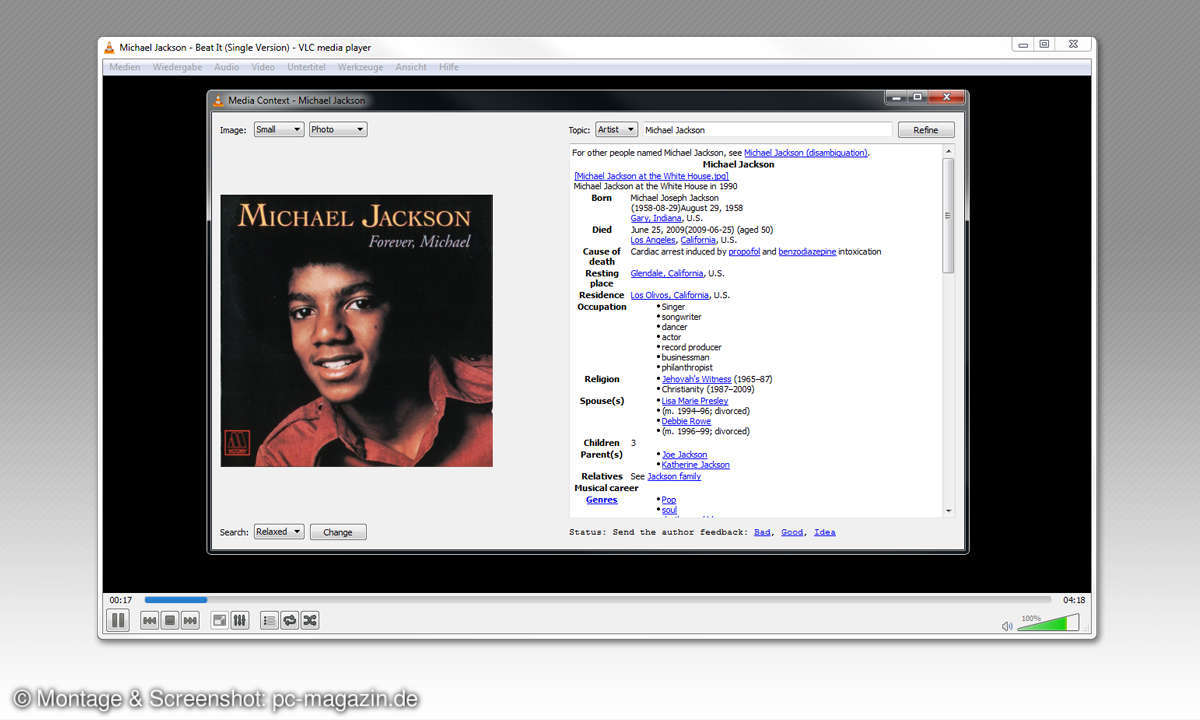The image size is (1200, 720).
Task: Open the Werkzeuge menu
Action: [361, 67]
